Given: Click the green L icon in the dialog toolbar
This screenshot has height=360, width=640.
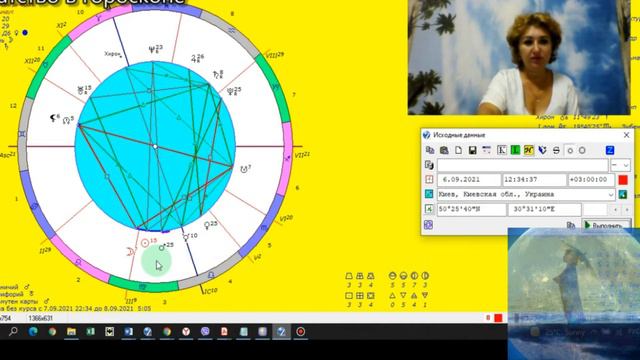Looking at the screenshot, I should tap(515, 150).
